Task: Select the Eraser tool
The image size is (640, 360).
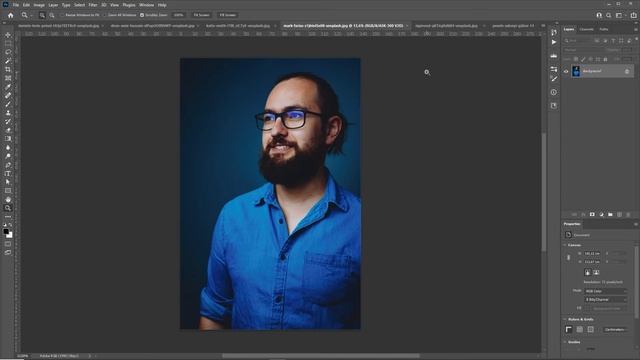Action: coord(8,130)
